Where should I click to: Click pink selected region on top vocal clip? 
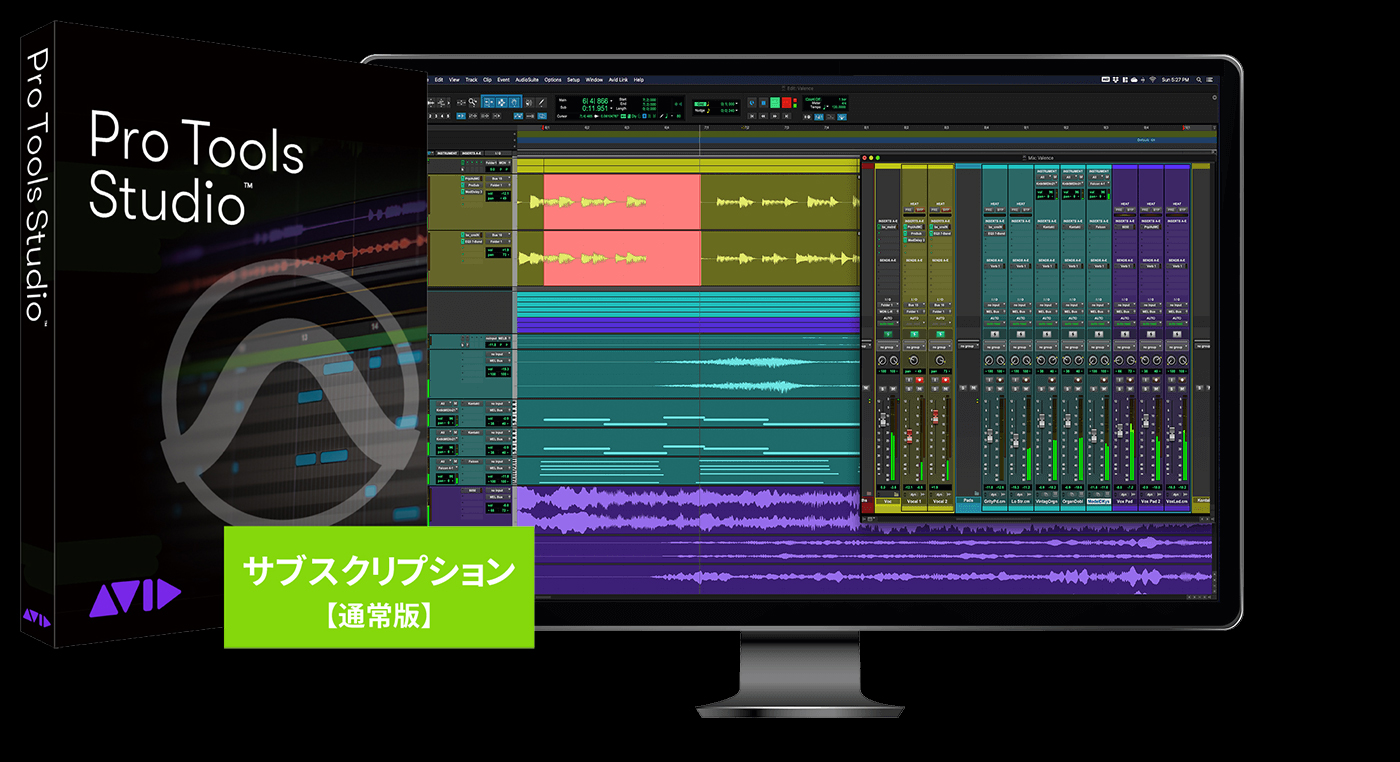(x=622, y=204)
